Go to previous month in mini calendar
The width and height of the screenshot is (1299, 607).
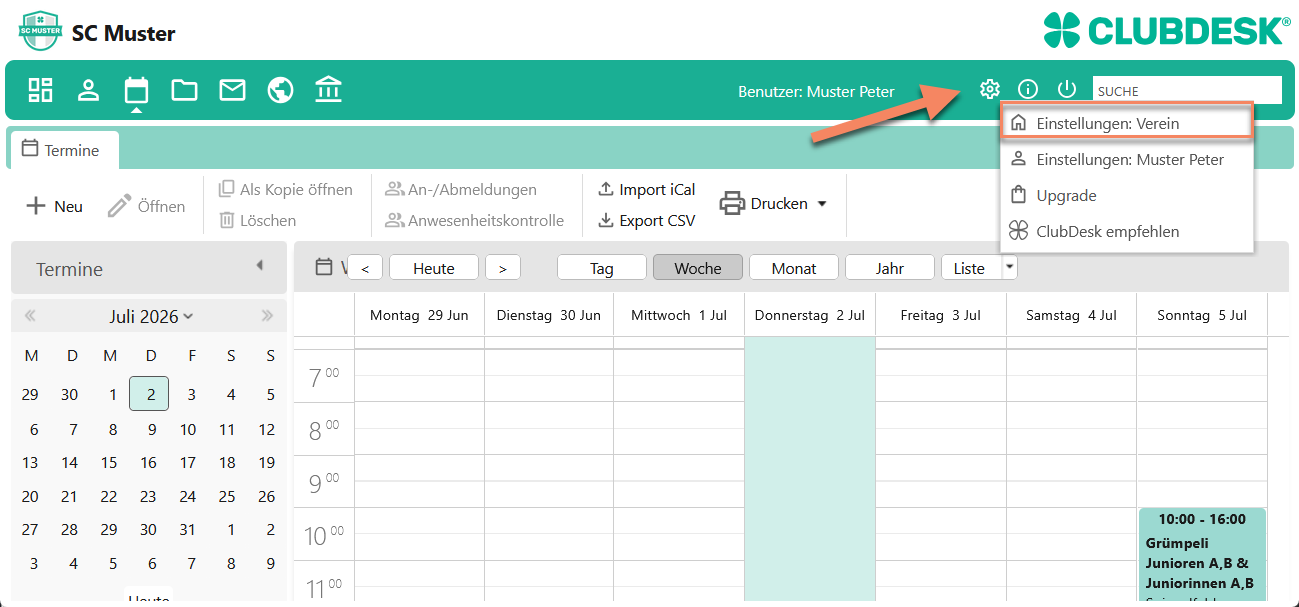(x=30, y=316)
